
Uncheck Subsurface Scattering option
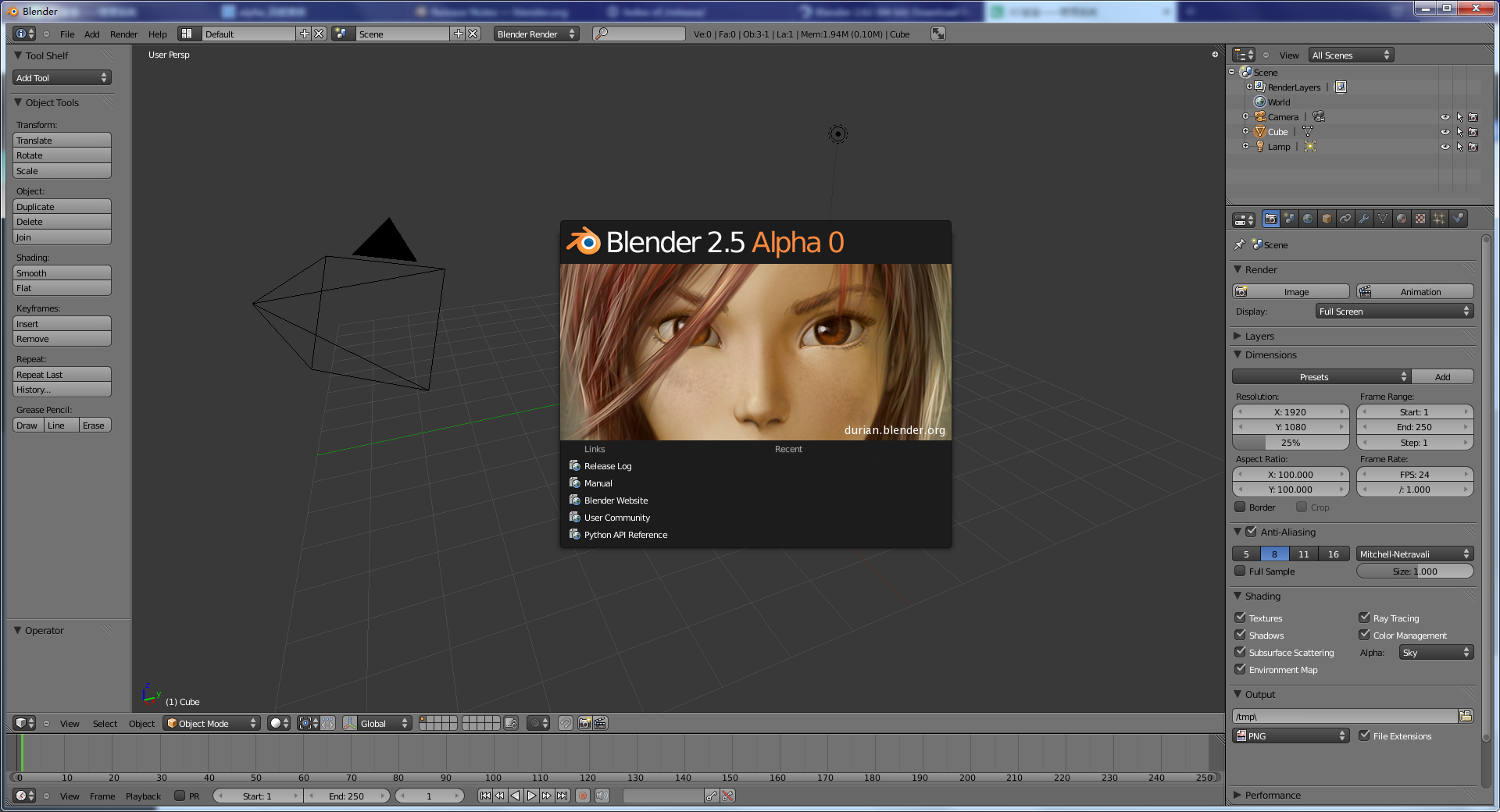point(1240,652)
